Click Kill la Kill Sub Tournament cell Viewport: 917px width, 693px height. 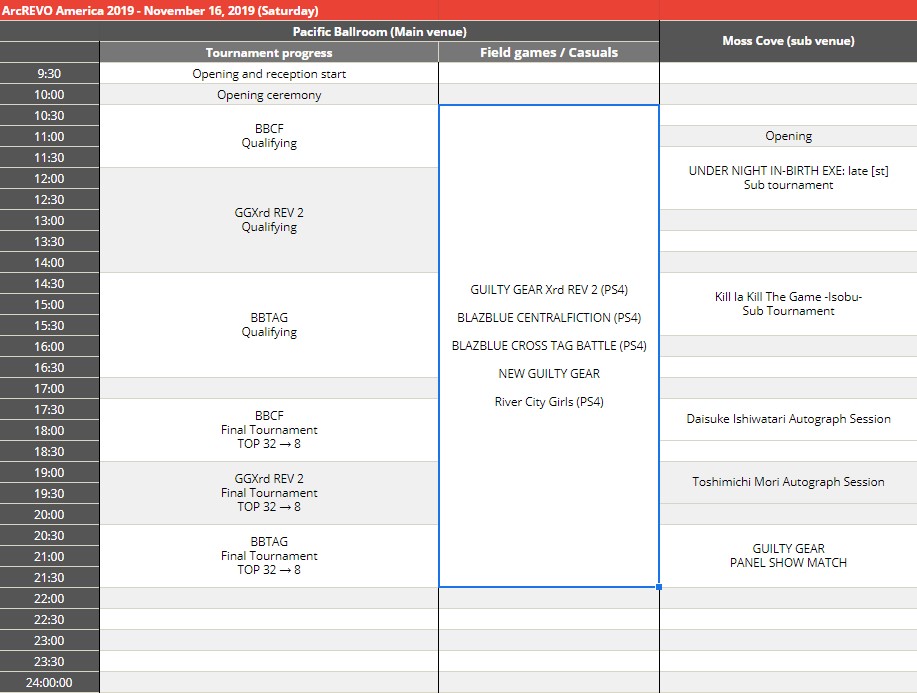click(788, 304)
